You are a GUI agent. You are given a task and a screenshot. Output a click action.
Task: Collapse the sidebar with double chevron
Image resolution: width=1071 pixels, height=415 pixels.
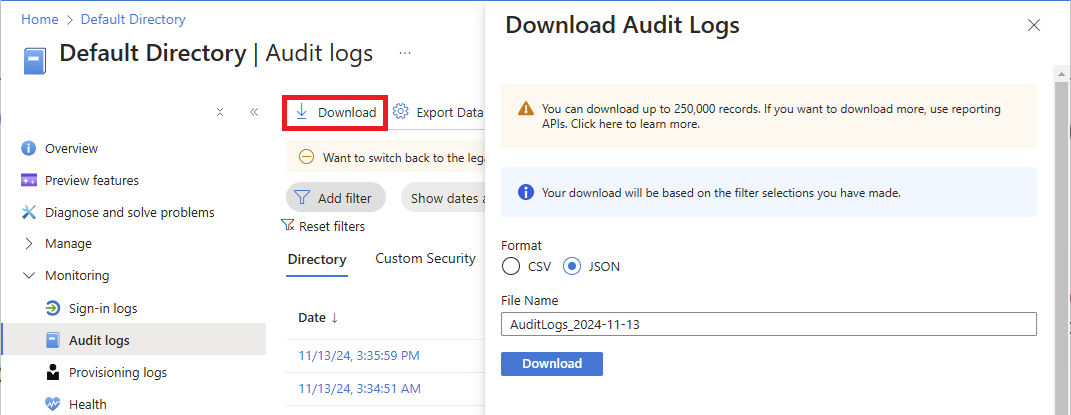[254, 112]
